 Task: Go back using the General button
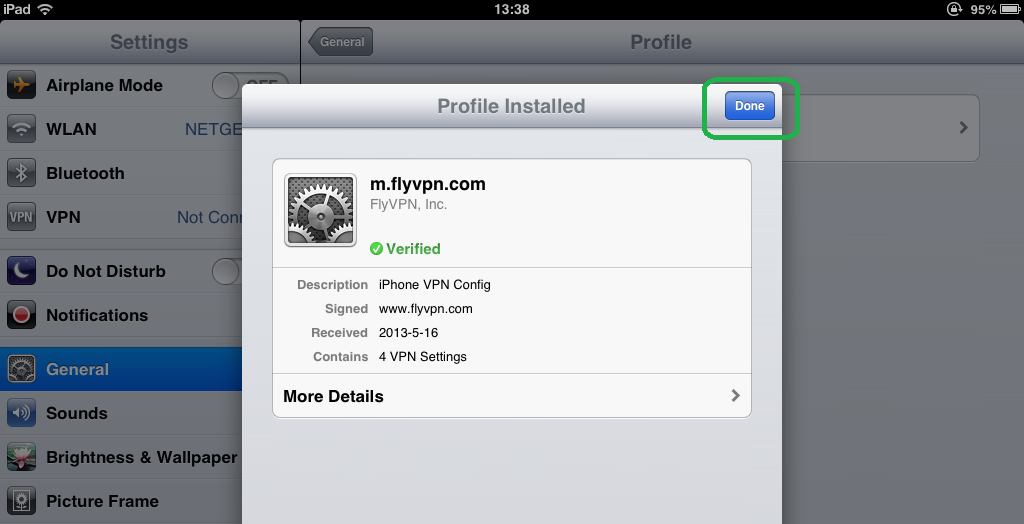(x=341, y=42)
